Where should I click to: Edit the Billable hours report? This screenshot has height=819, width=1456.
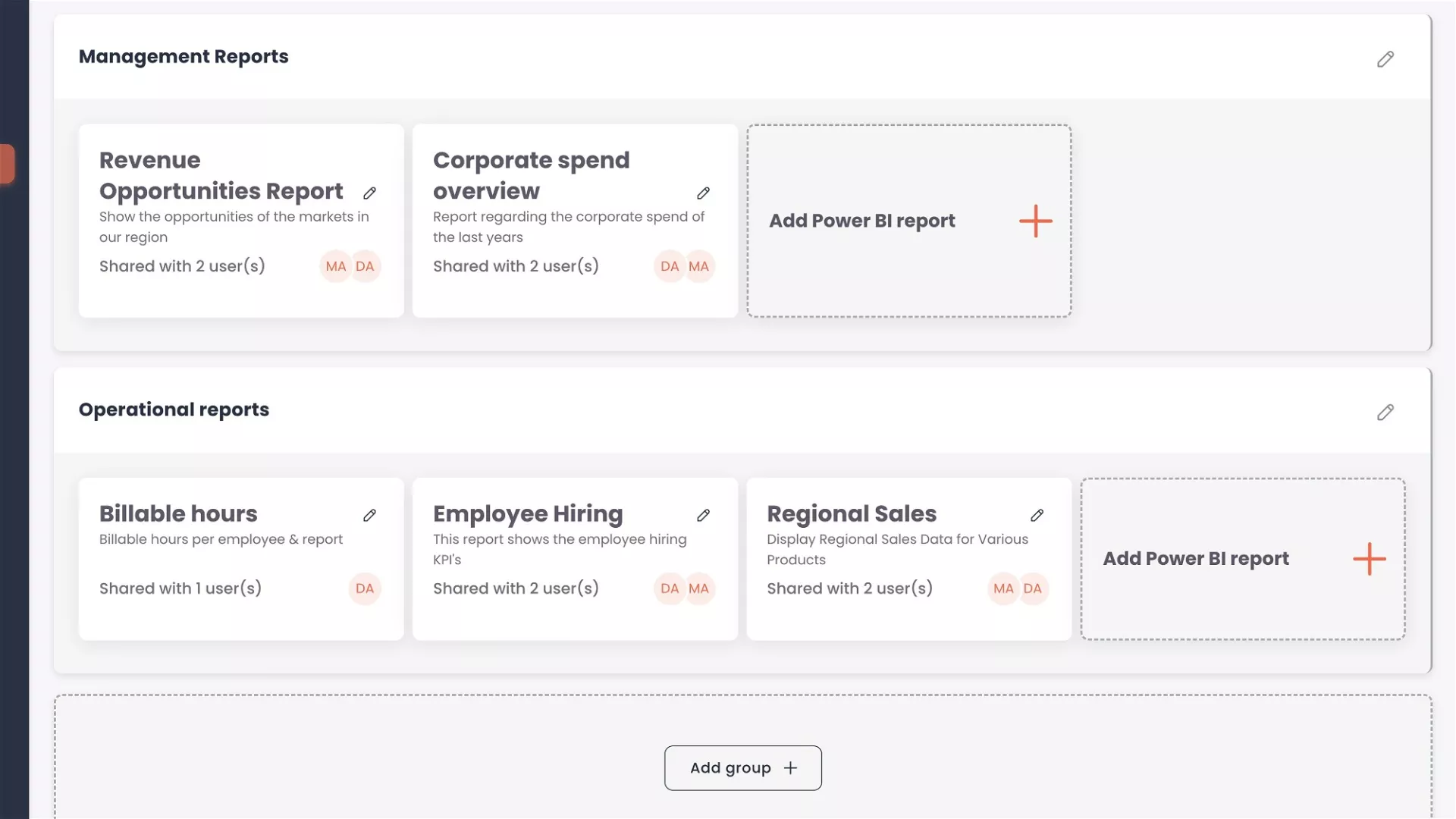pos(369,516)
